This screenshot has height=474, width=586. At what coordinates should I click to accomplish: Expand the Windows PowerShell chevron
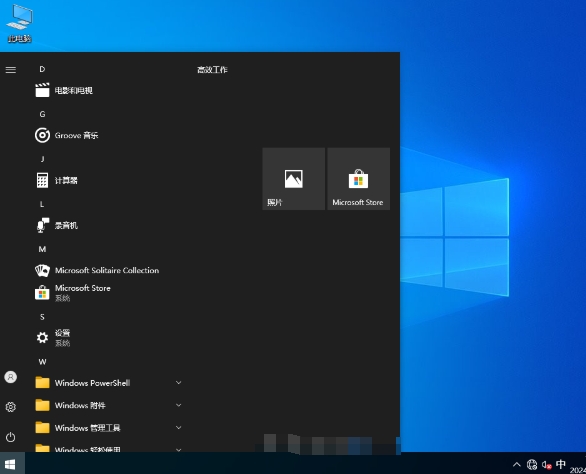[x=179, y=383]
